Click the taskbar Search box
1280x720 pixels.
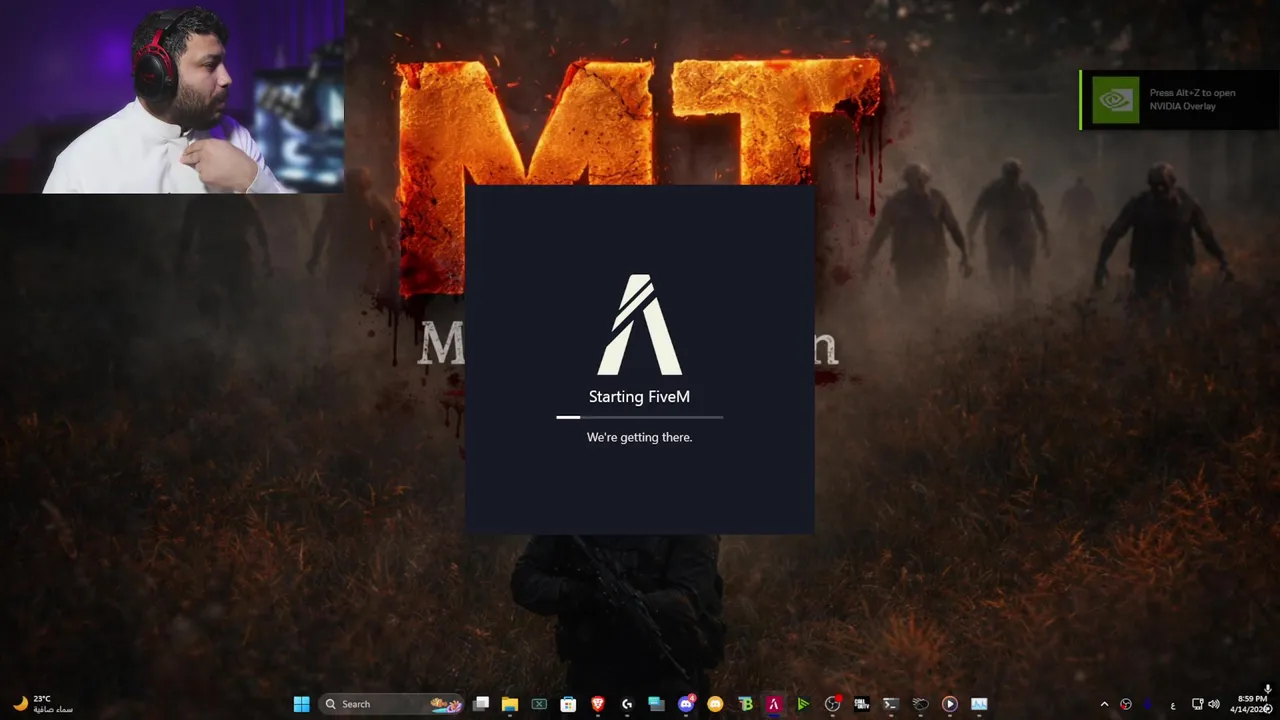pyautogui.click(x=392, y=704)
